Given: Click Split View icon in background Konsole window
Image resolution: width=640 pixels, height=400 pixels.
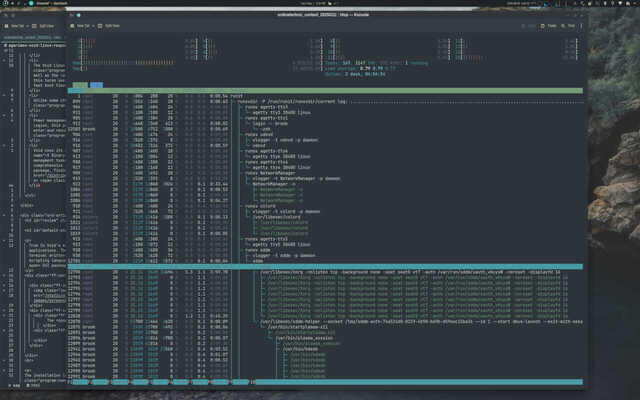Looking at the screenshot, I should click(34, 26).
